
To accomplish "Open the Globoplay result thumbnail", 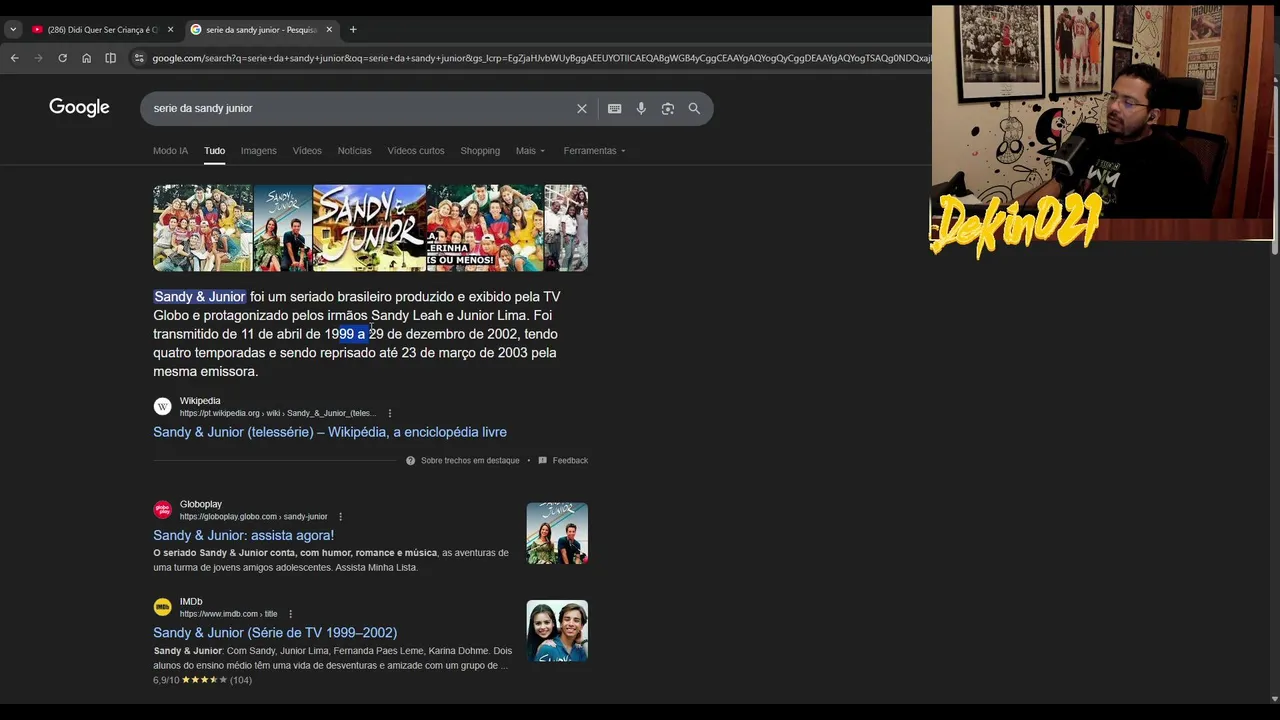I will point(557,533).
